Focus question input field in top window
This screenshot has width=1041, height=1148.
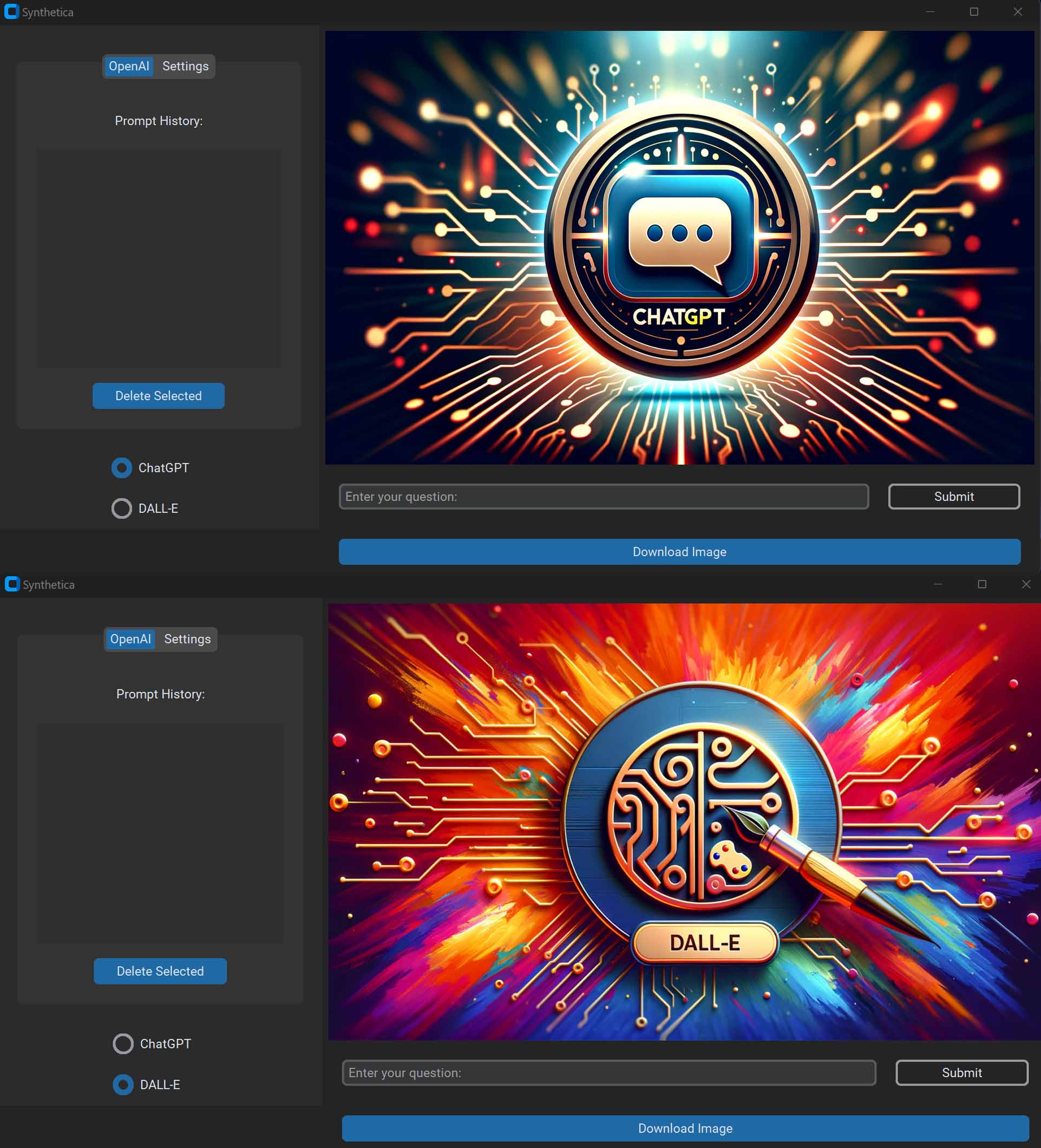(x=604, y=497)
